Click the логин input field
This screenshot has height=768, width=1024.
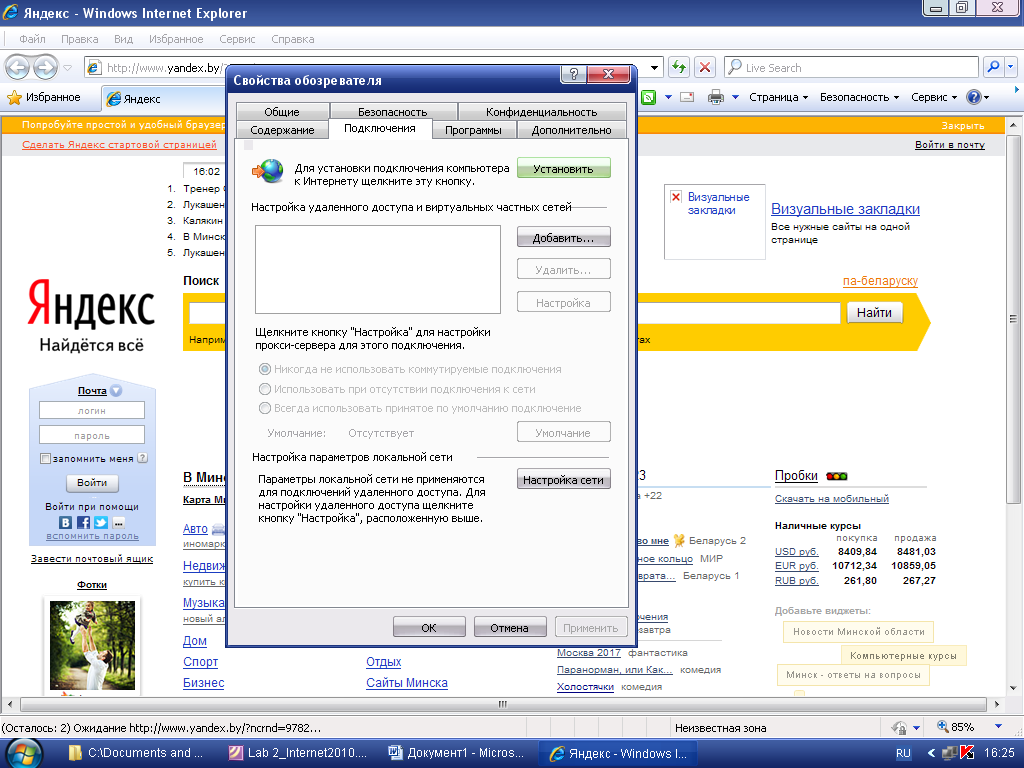click(x=91, y=410)
